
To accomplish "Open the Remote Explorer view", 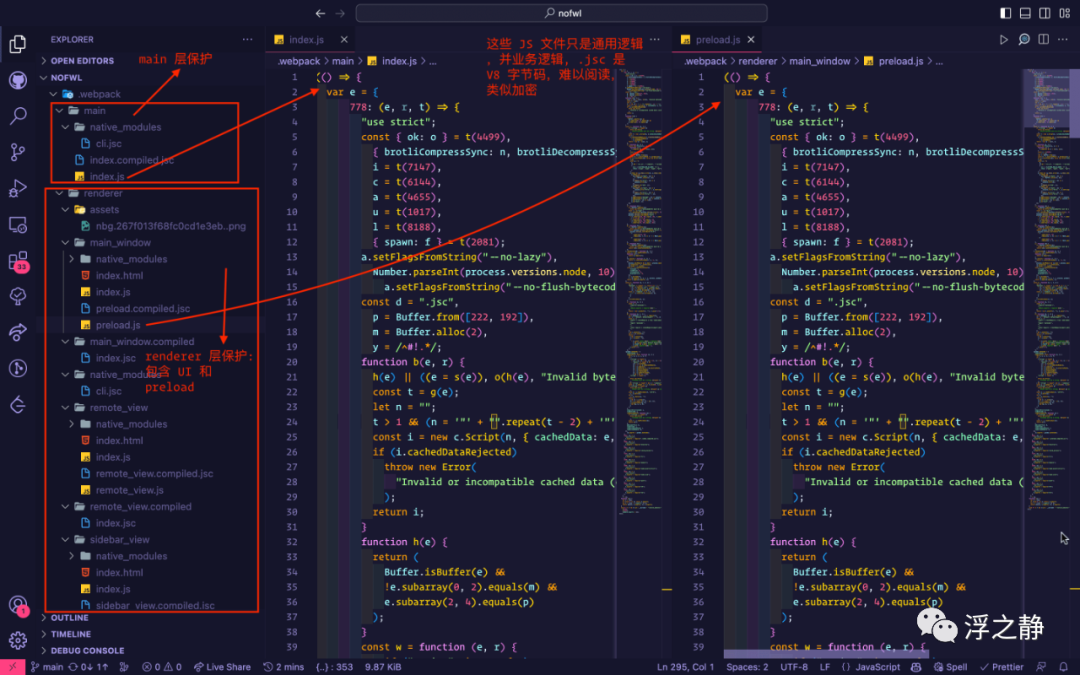I will [x=18, y=225].
